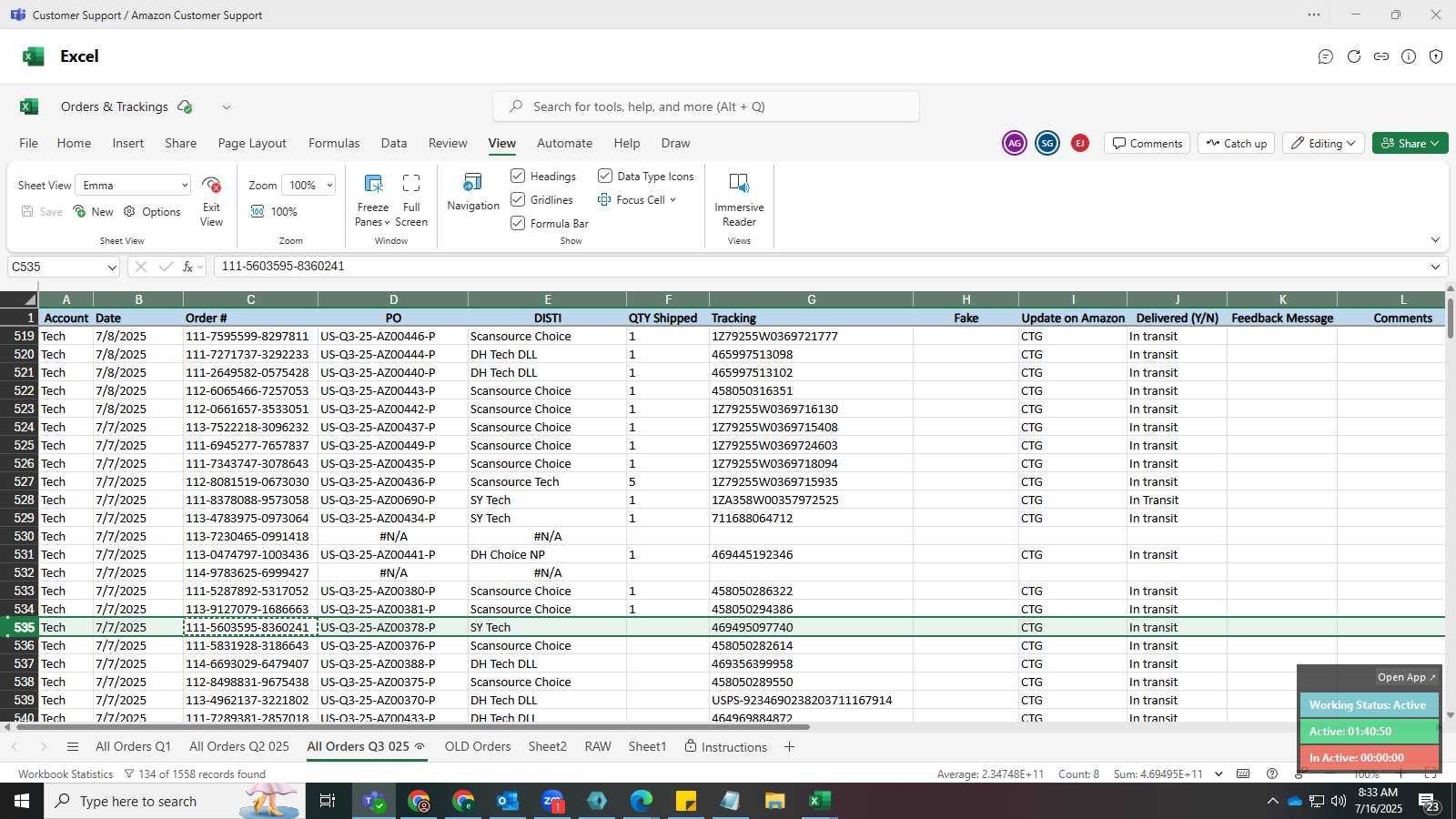
Task: Click the Exit View icon
Action: tap(211, 186)
